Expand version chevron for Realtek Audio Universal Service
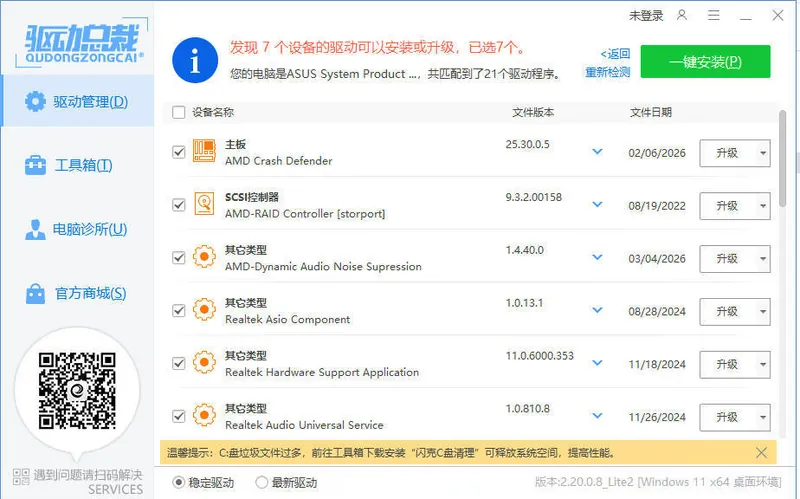 pyautogui.click(x=597, y=415)
